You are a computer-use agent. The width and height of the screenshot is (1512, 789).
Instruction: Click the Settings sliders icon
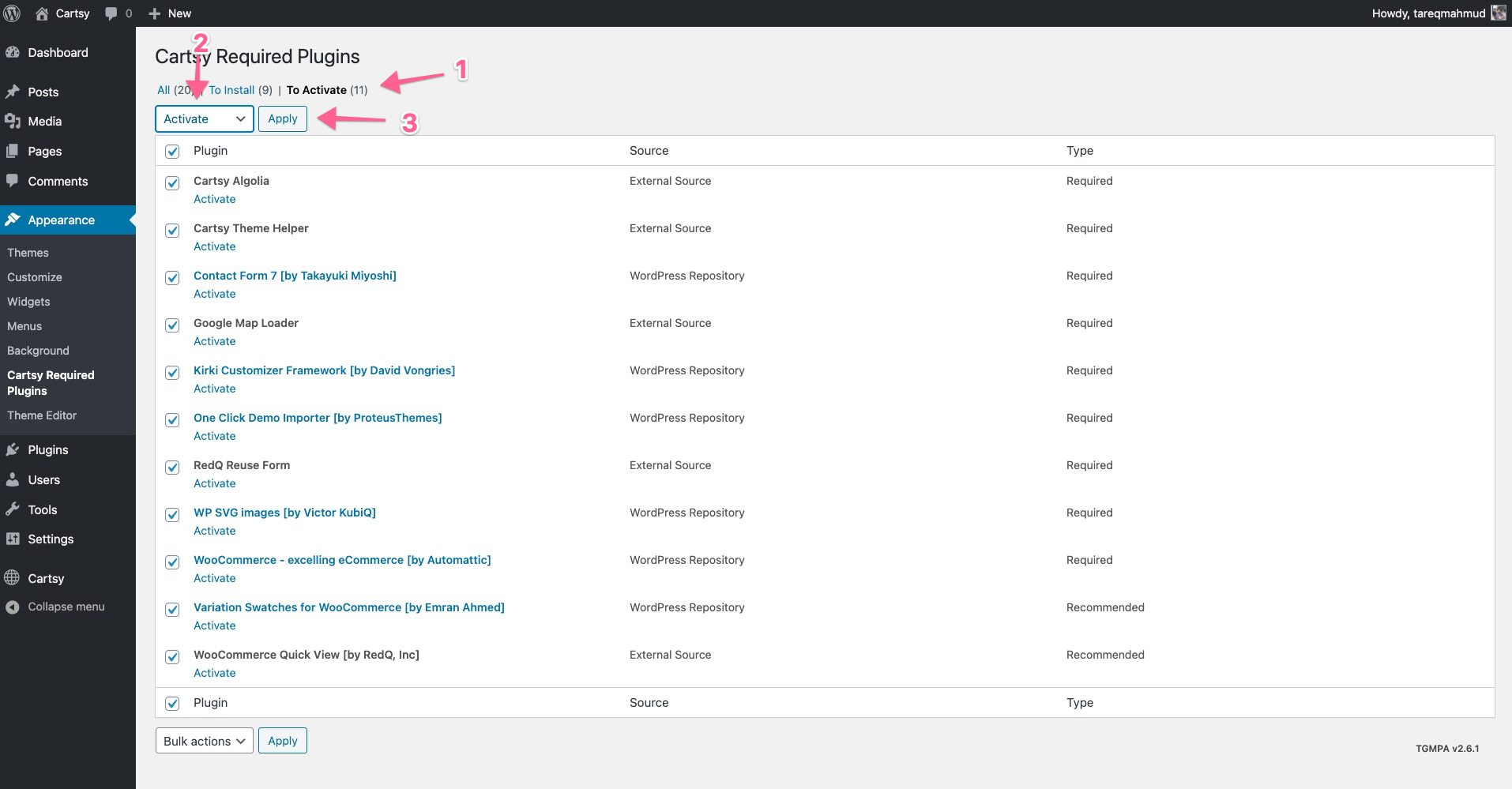coord(13,539)
